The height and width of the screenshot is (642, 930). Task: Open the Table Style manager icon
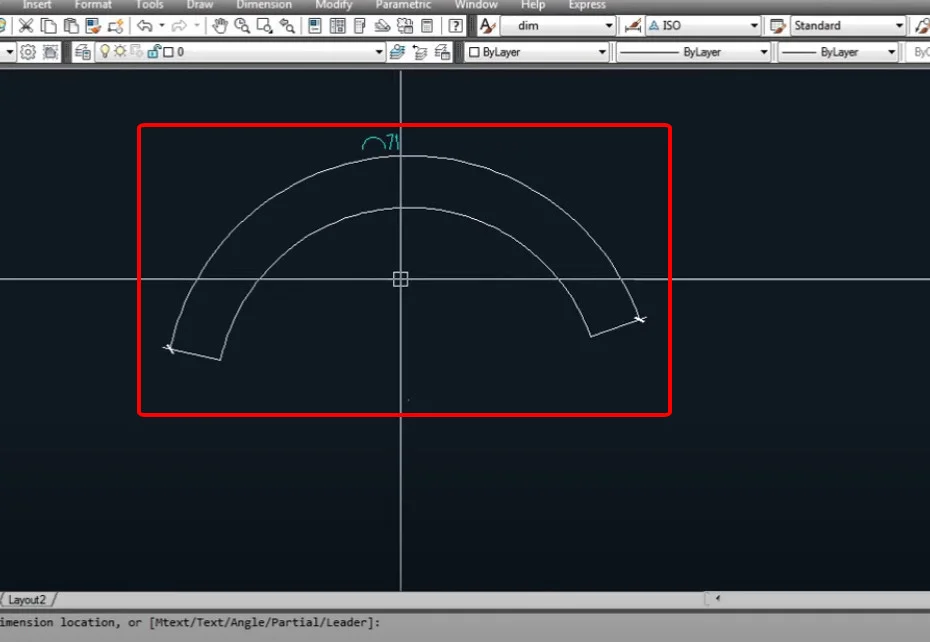(x=777, y=26)
